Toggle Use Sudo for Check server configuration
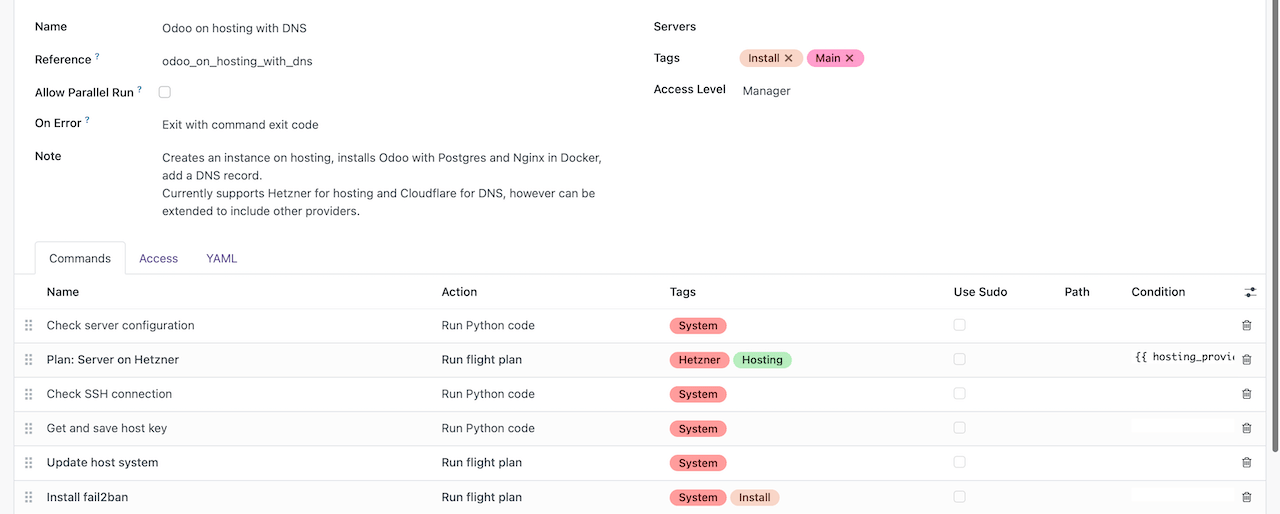This screenshot has height=514, width=1280. click(960, 325)
